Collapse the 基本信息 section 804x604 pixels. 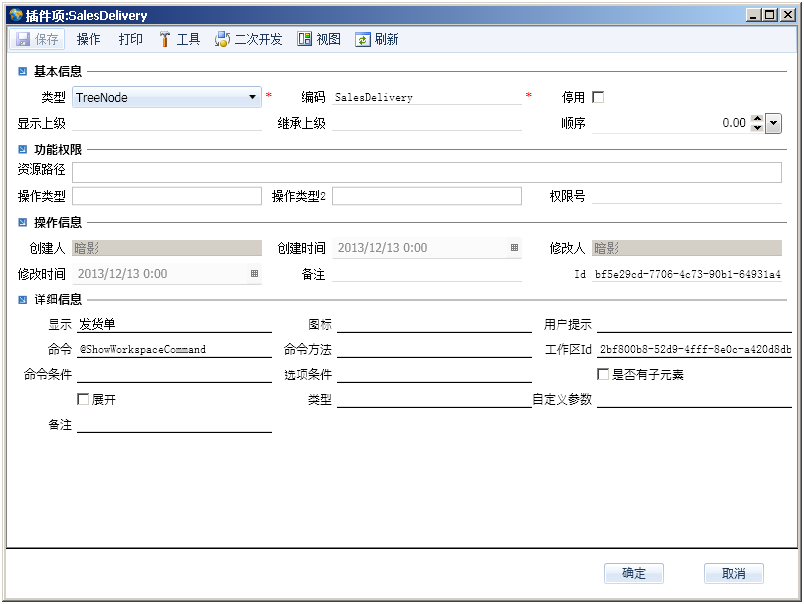(x=22, y=71)
